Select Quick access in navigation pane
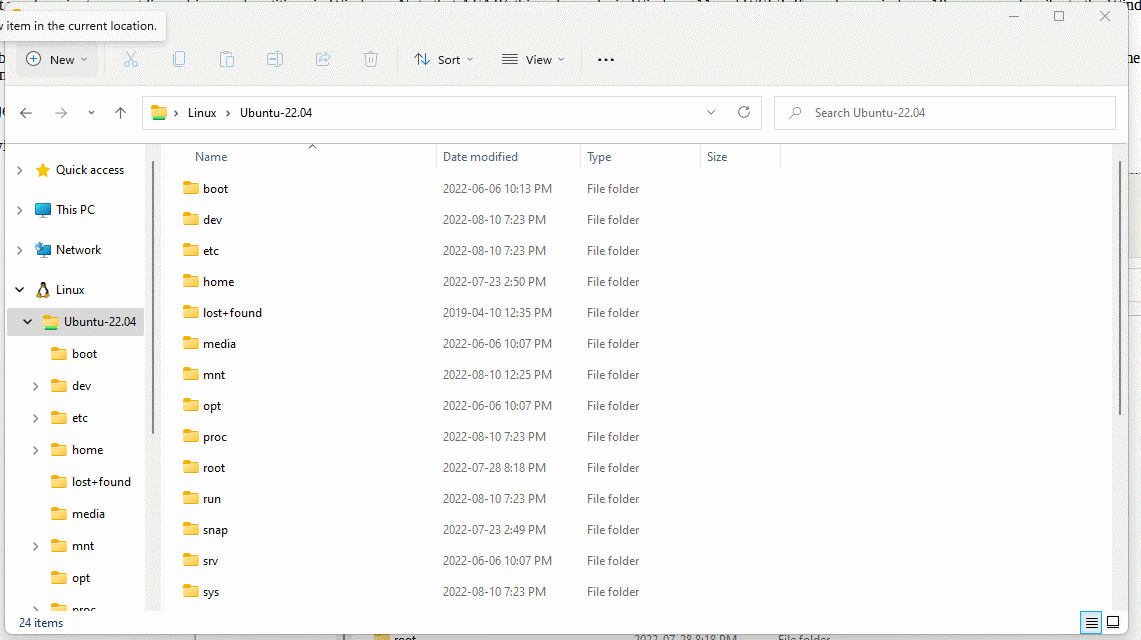1141x640 pixels. (x=89, y=170)
